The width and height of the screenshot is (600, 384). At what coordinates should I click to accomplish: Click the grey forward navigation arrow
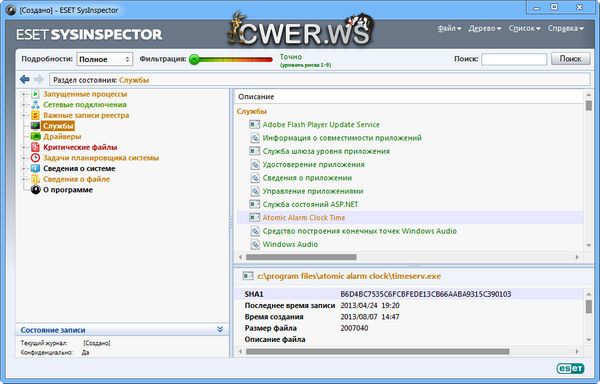click(39, 80)
